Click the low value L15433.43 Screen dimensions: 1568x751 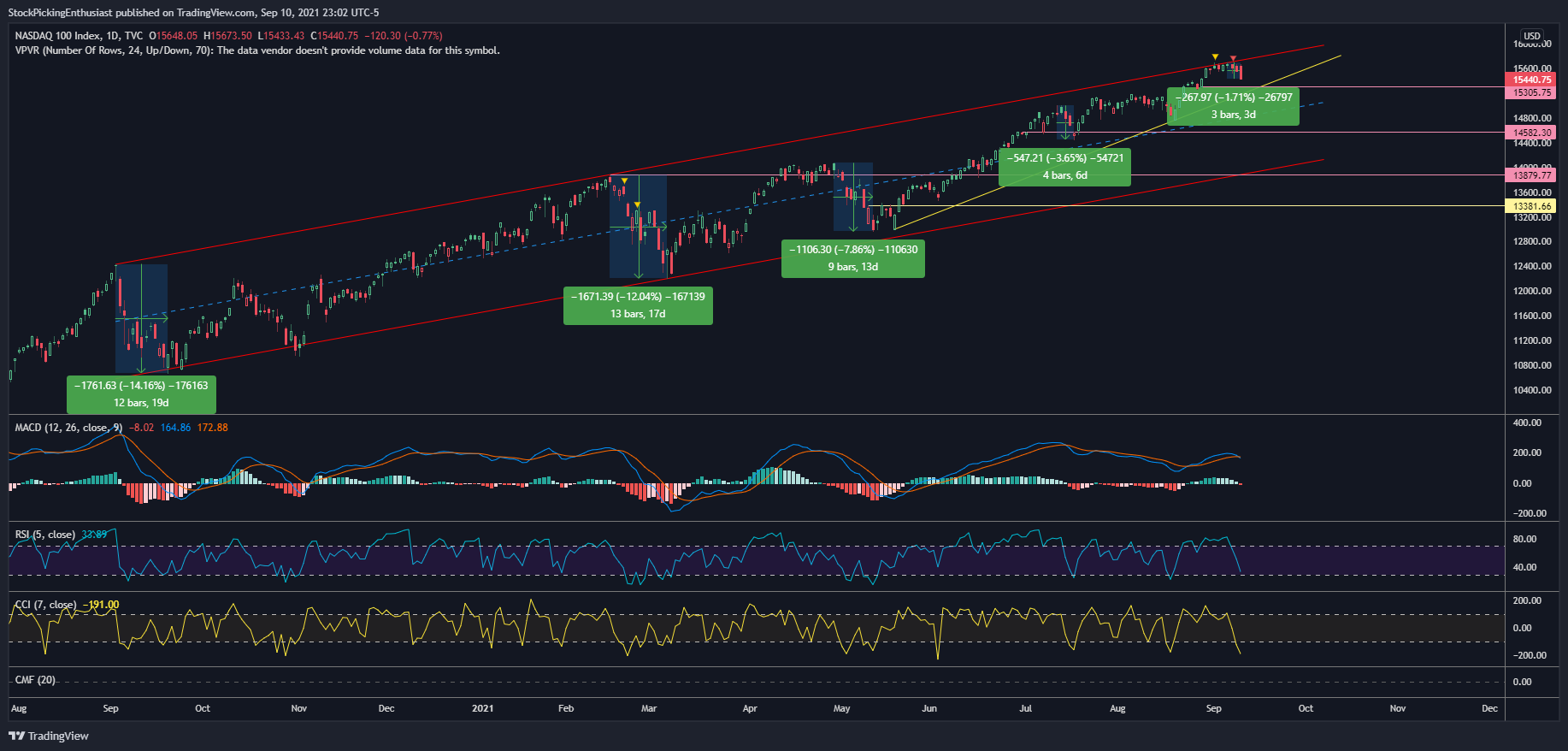tap(282, 36)
